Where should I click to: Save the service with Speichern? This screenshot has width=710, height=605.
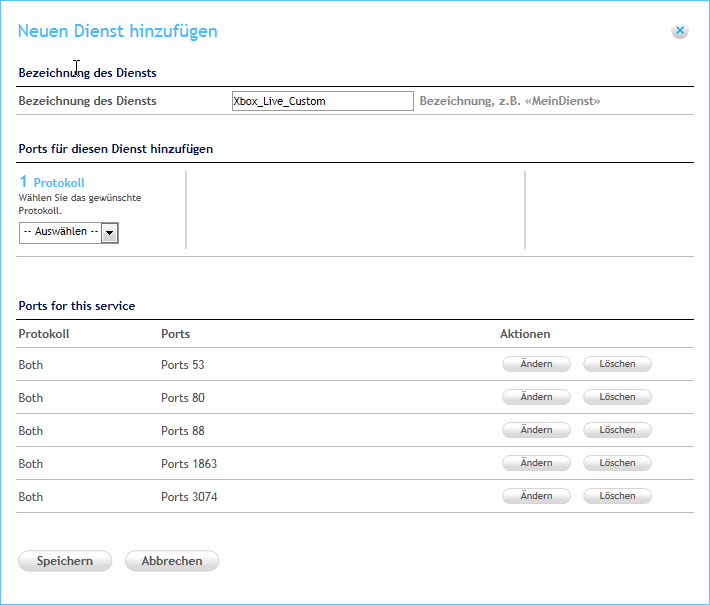(65, 561)
